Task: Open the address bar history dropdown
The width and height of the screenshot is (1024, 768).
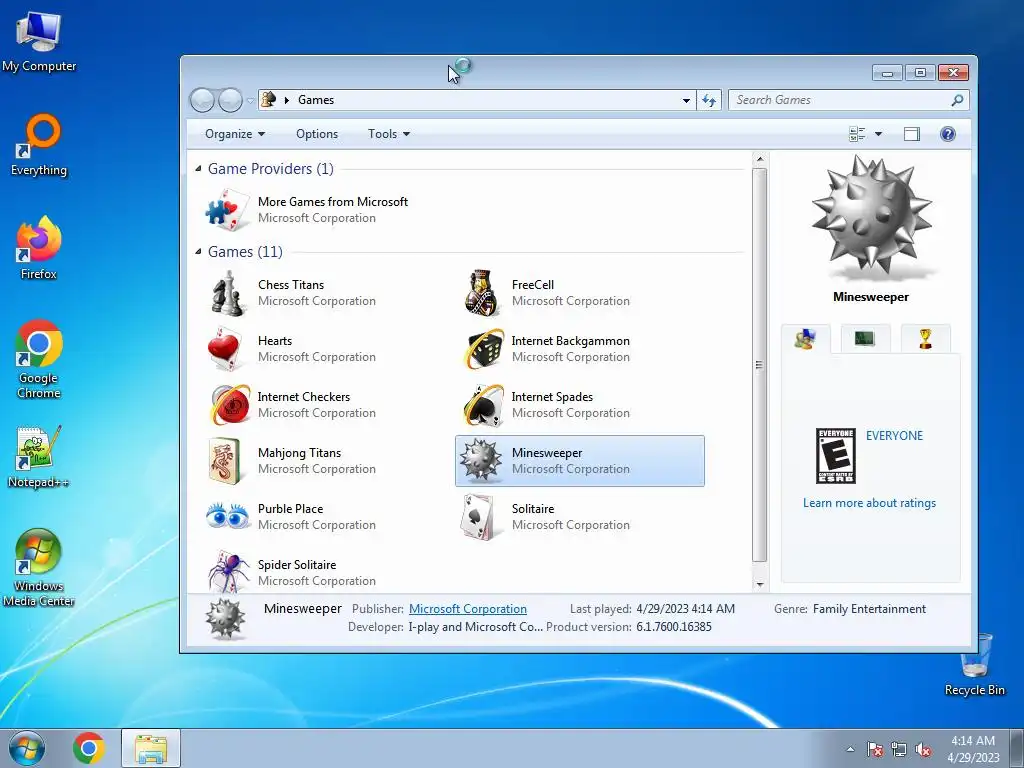Action: tap(686, 100)
